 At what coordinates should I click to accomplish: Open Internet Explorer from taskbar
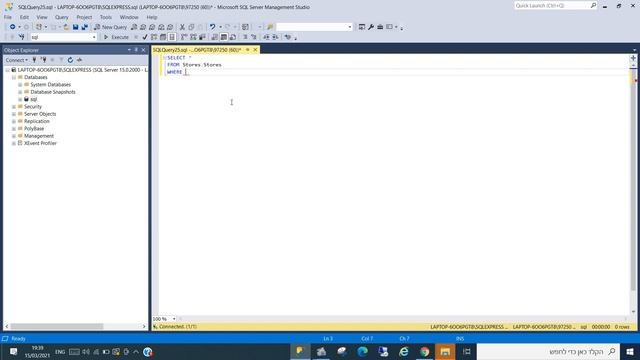pos(404,351)
